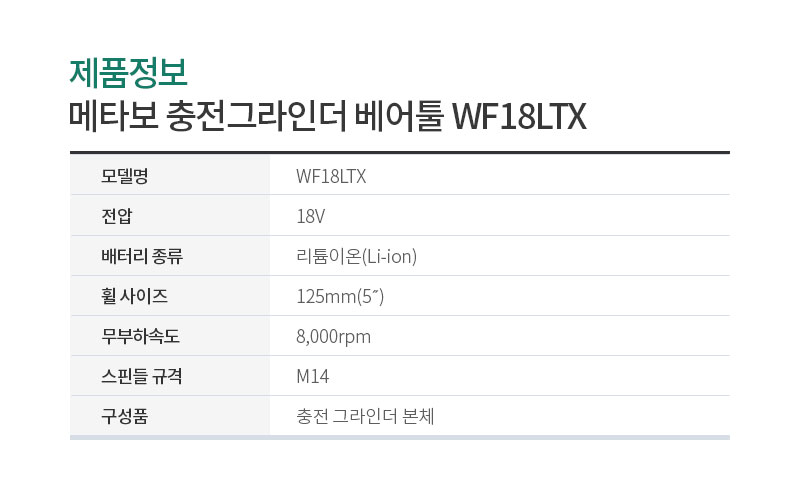
Task: Select the 휠 사이즈 label
Action: click(x=134, y=296)
